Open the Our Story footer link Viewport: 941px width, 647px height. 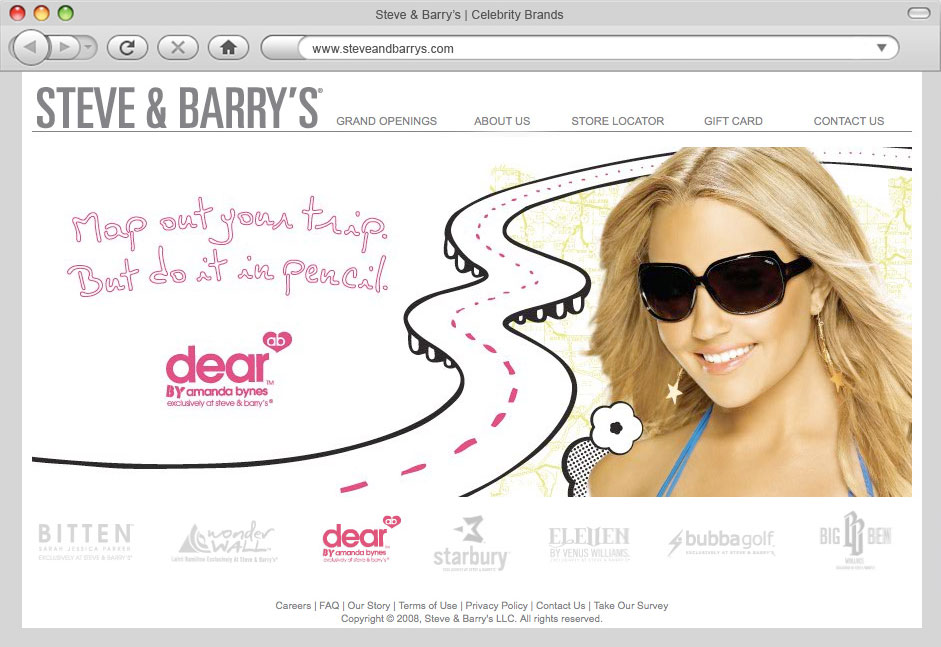(x=368, y=606)
